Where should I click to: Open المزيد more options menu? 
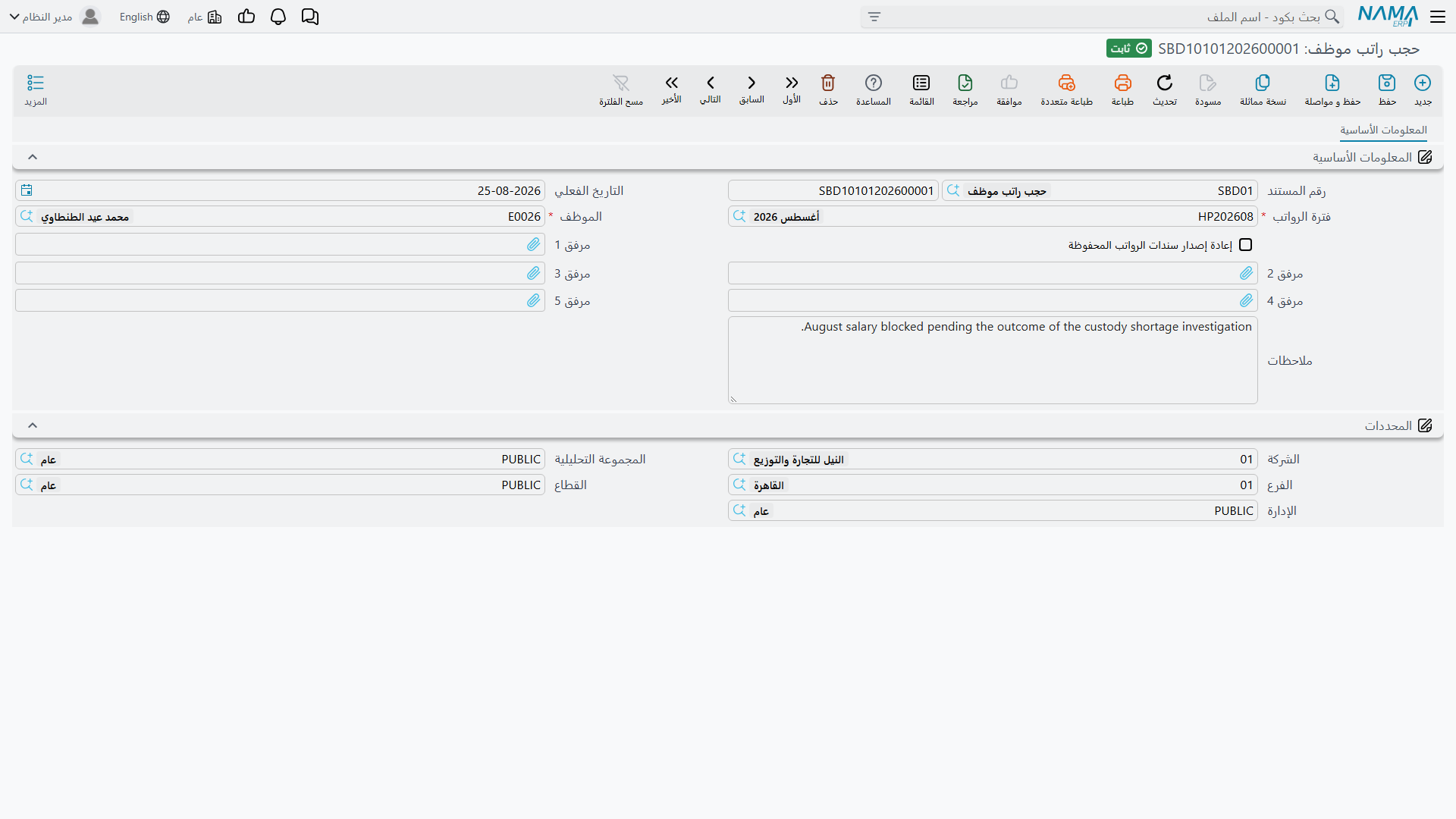click(x=36, y=89)
